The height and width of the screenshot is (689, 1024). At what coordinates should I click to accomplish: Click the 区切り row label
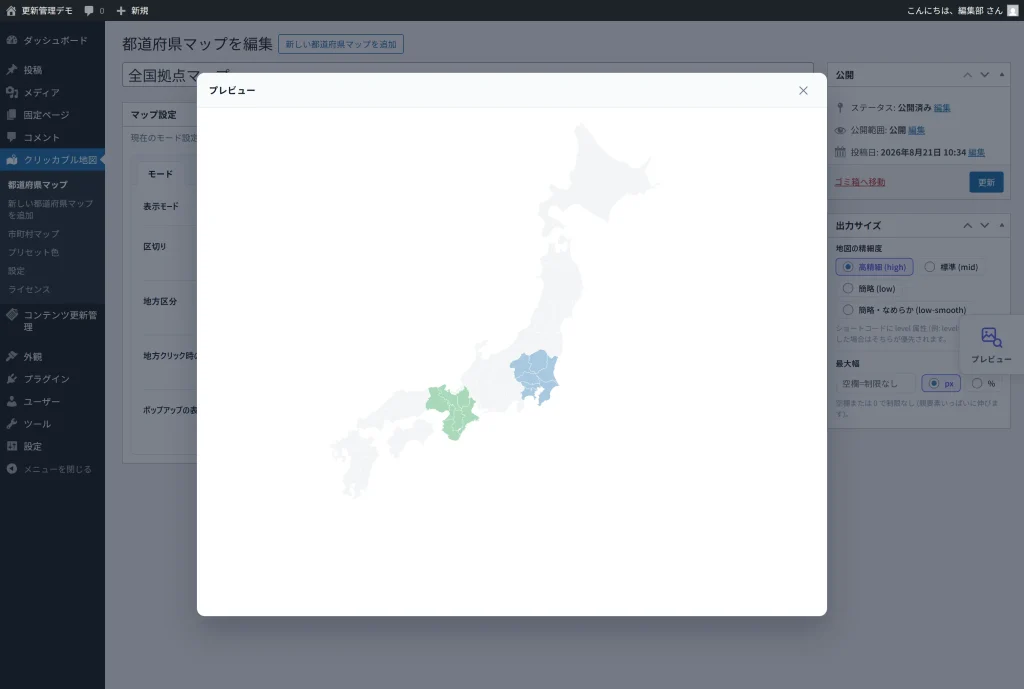point(155,246)
